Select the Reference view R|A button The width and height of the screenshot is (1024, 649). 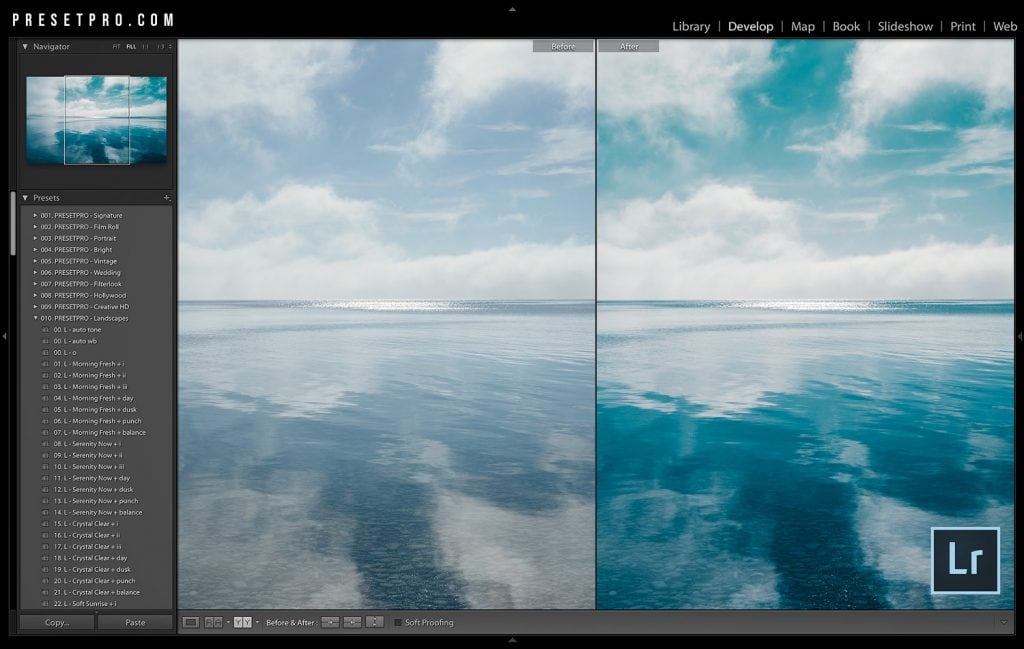click(x=214, y=622)
